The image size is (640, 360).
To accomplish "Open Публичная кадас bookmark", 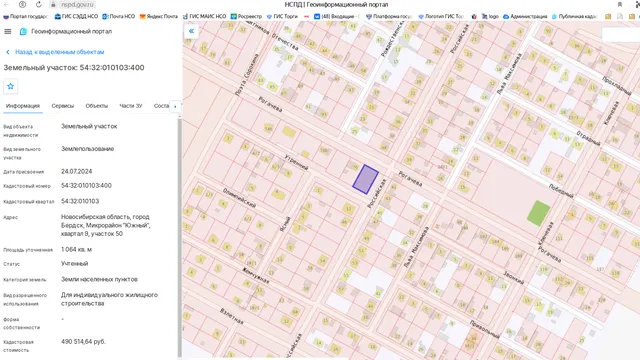I will tap(574, 16).
